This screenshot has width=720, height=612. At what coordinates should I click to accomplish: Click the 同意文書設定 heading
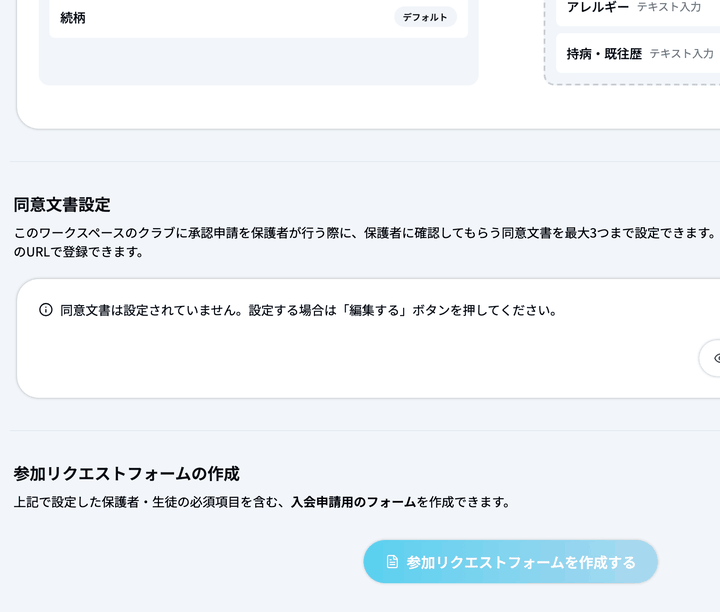coord(62,204)
